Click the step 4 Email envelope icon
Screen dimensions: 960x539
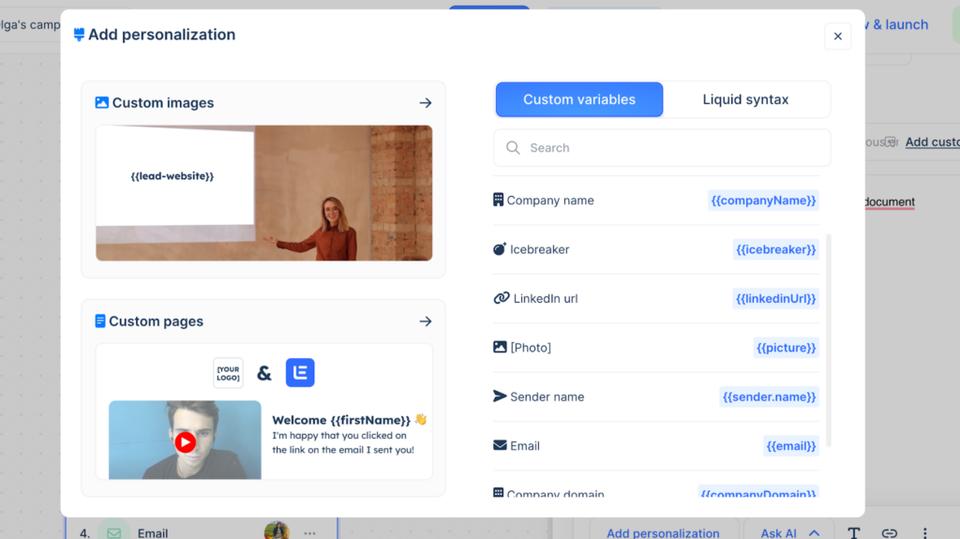tap(114, 533)
